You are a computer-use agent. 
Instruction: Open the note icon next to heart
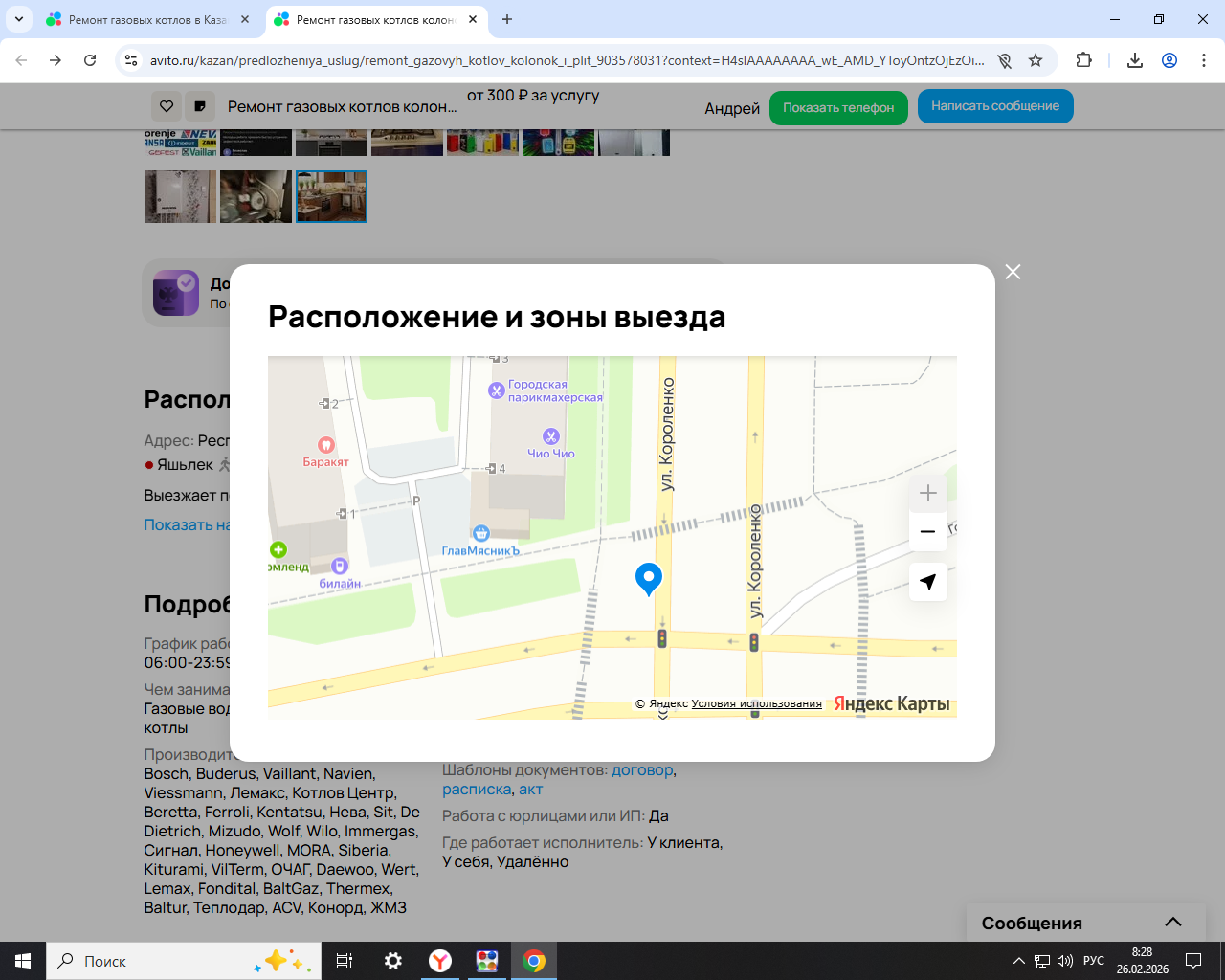pyautogui.click(x=199, y=106)
